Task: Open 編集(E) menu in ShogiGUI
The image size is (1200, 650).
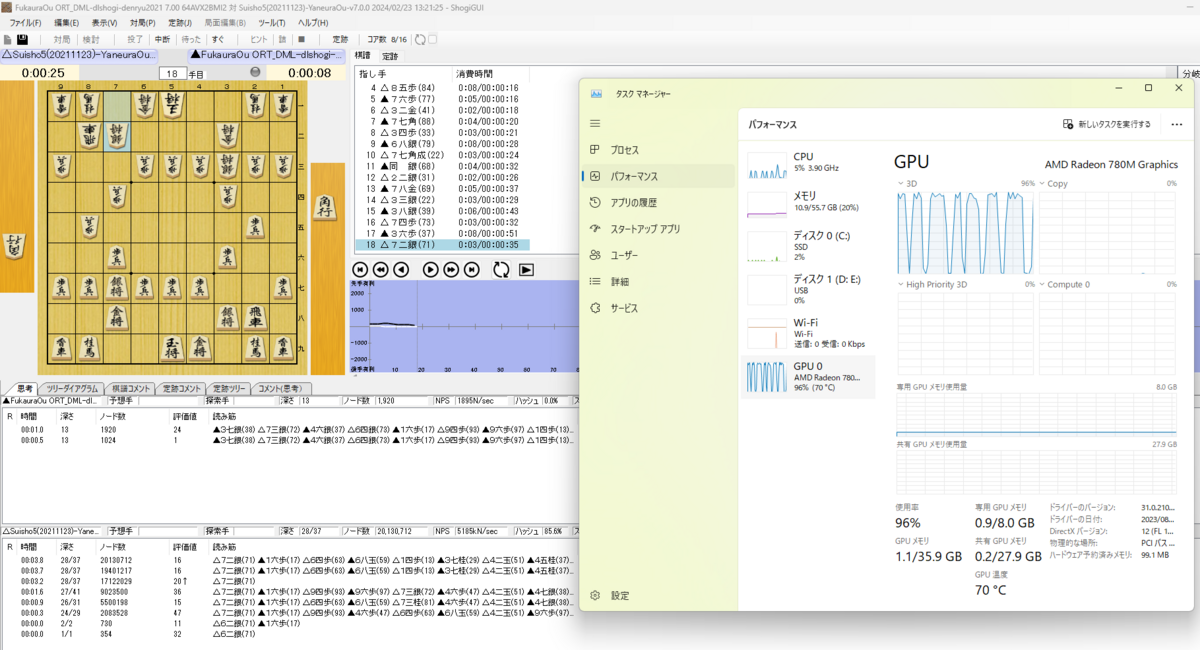Action: 66,22
